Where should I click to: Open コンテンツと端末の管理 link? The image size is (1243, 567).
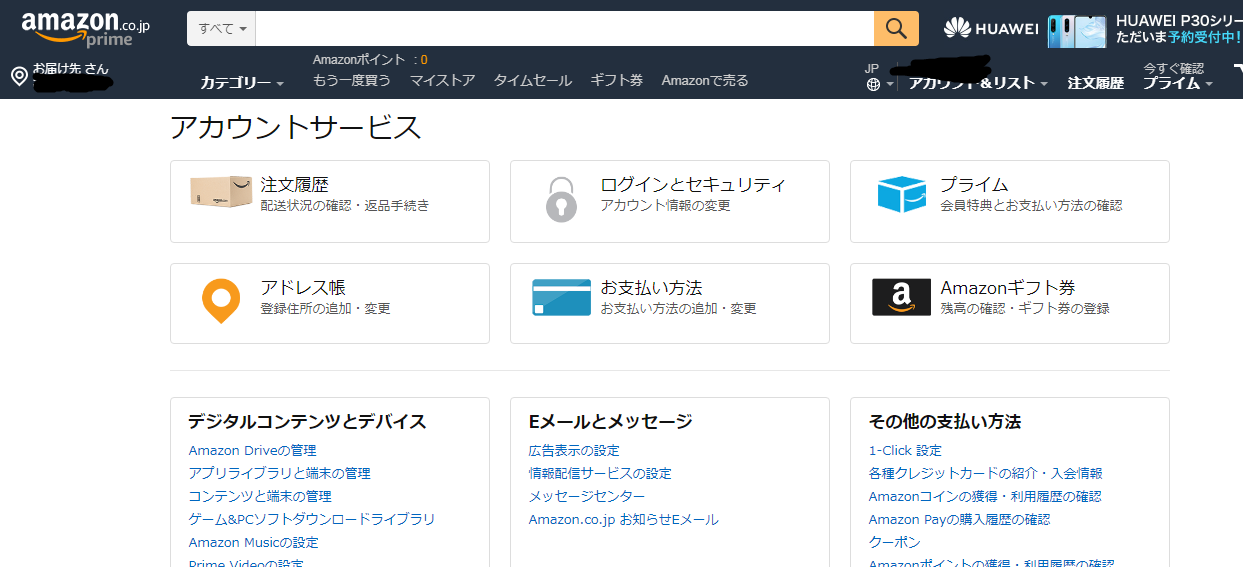[x=260, y=497]
